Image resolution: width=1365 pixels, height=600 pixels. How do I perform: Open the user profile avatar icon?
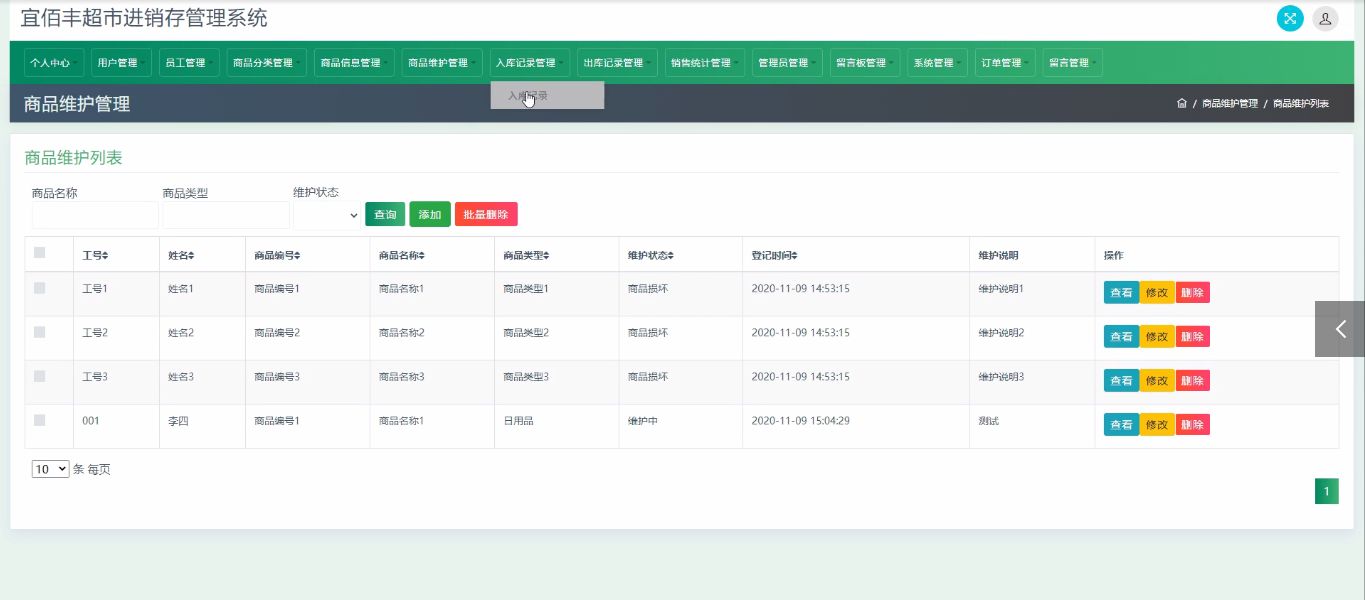1325,18
